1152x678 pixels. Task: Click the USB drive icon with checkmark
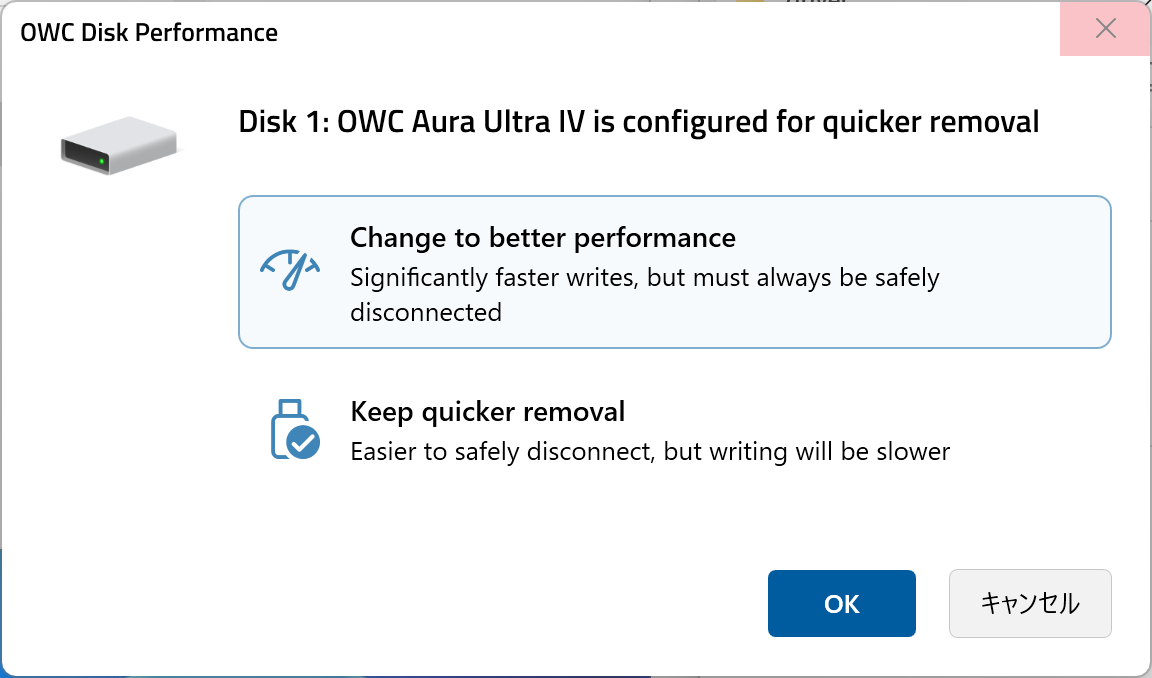(x=294, y=430)
